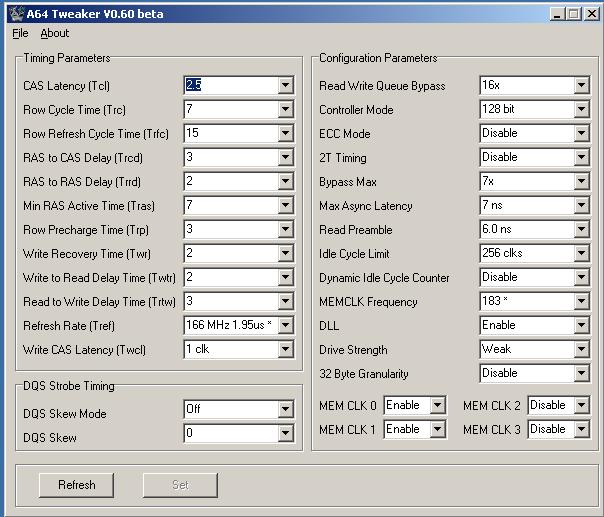Expand the Bypass Max dropdown
604x517 pixels.
coord(581,181)
